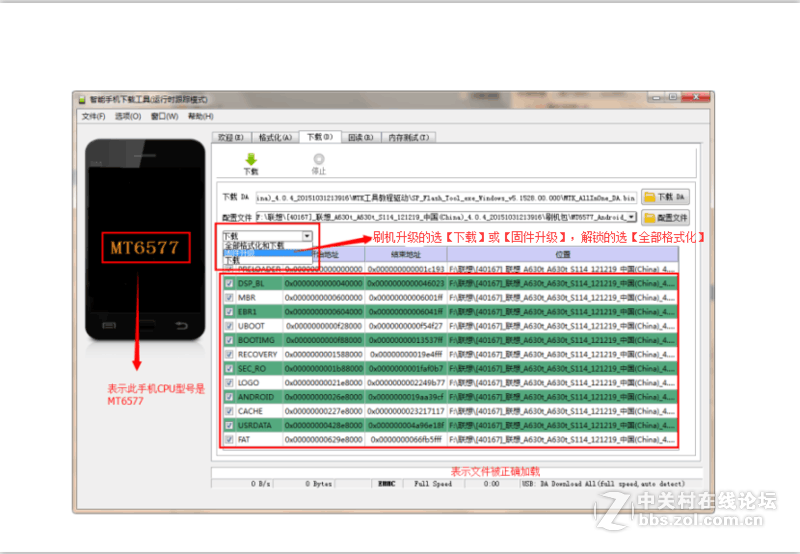This screenshot has width=800, height=554.
Task: Expand the 配置文件 path combo box arrow
Action: pos(632,217)
